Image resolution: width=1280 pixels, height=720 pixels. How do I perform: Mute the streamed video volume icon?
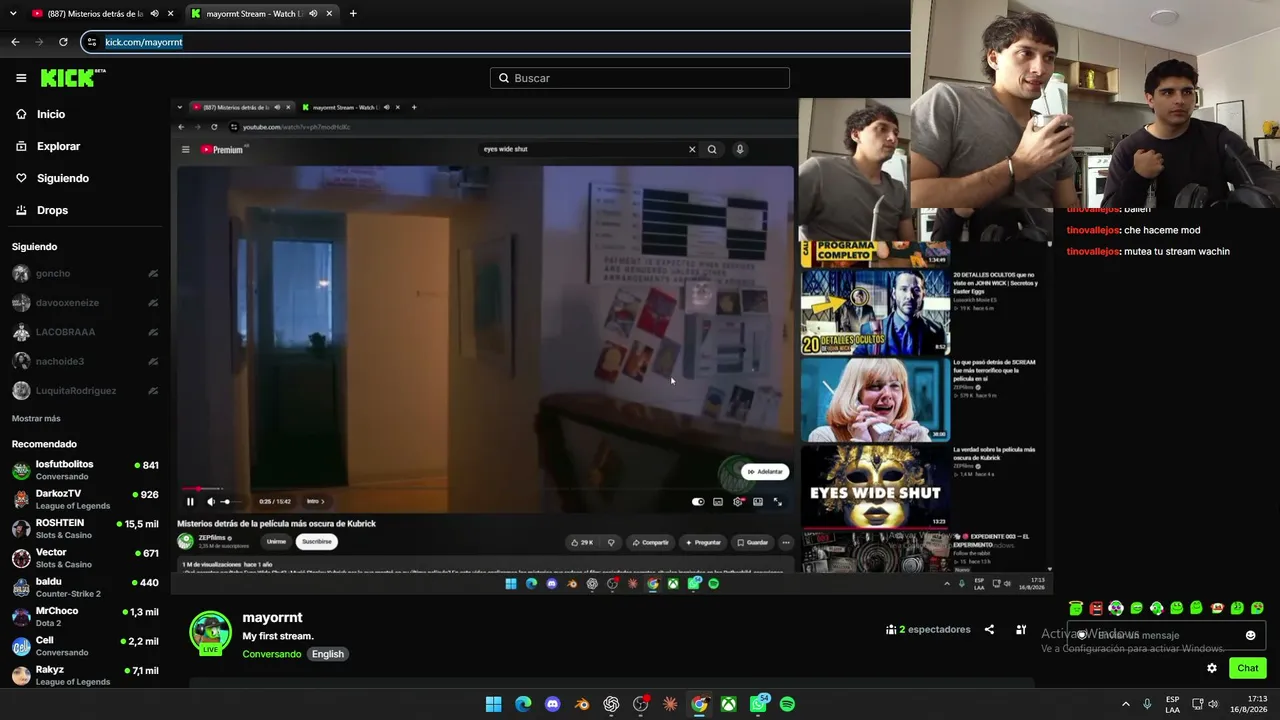[210, 502]
